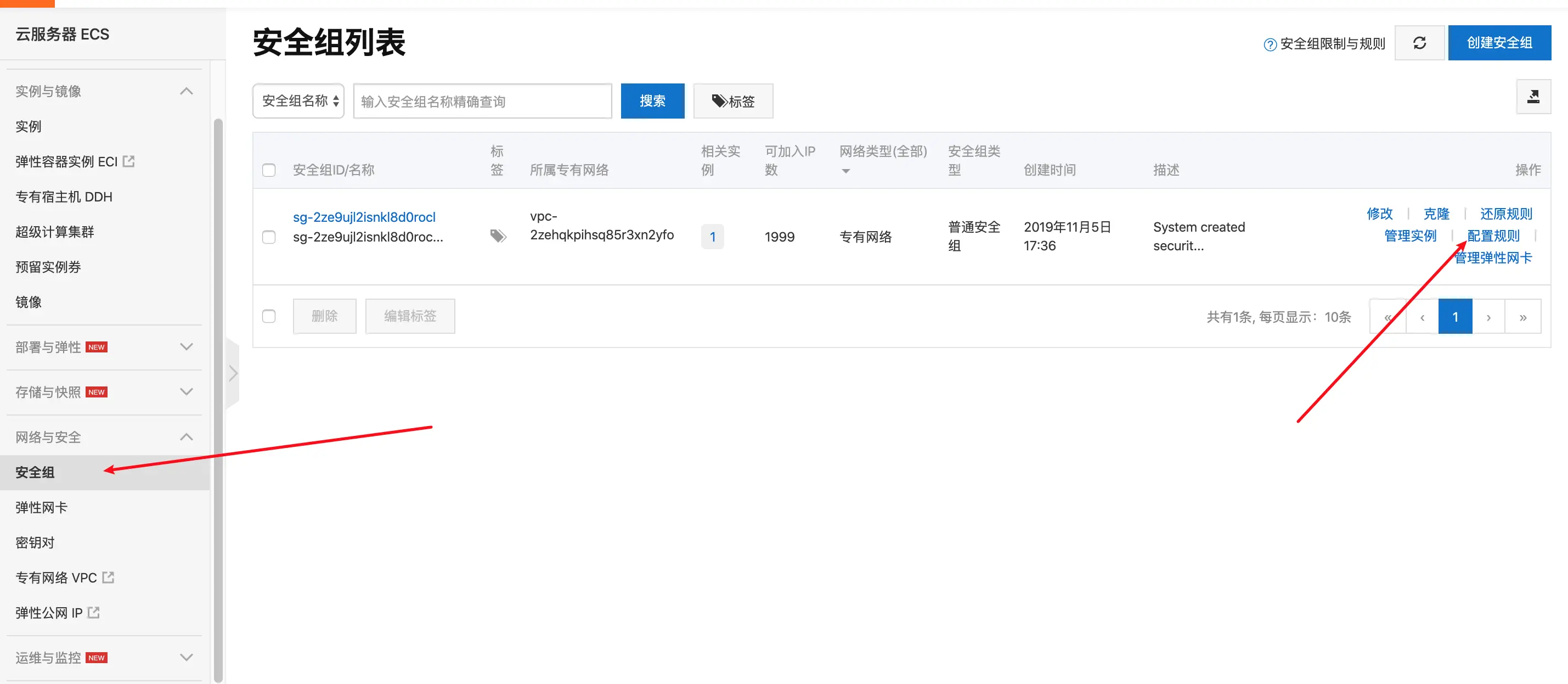
Task: Select the sg-2ze9ujl2isnkl8d0rocl row checkbox
Action: tap(268, 237)
